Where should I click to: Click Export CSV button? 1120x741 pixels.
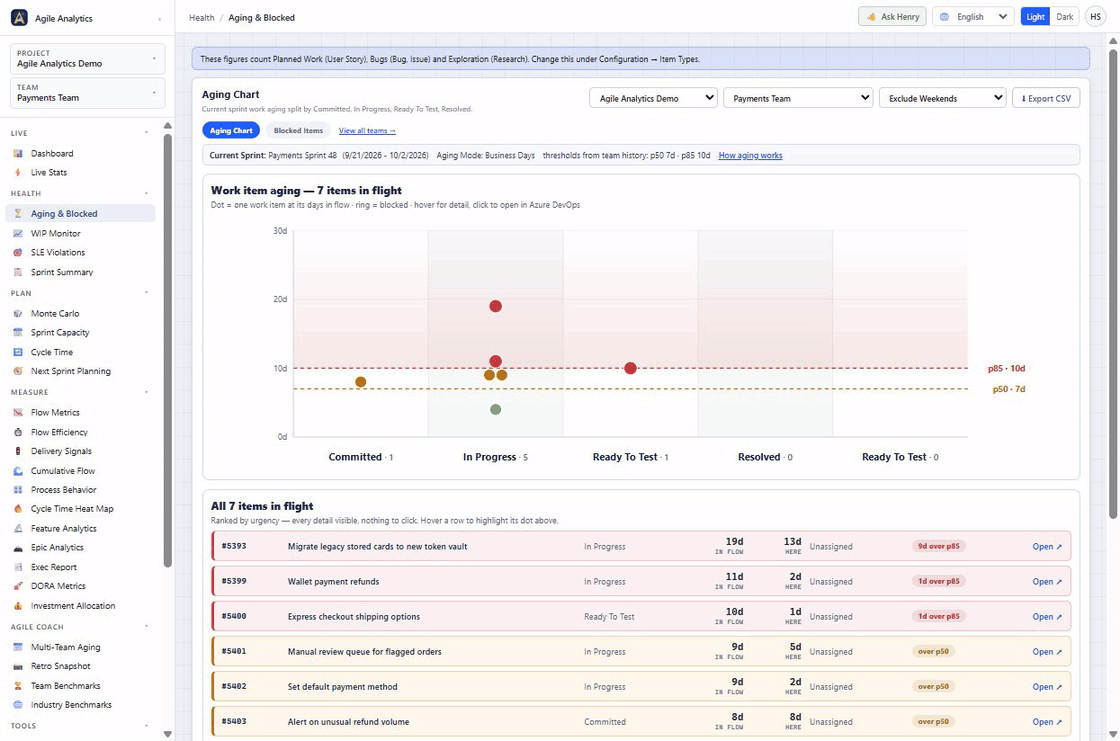click(1046, 99)
